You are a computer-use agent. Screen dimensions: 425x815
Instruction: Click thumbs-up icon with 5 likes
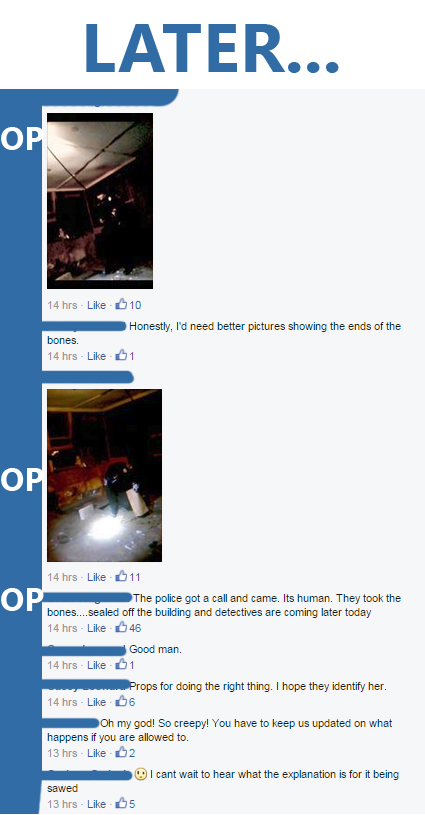pyautogui.click(x=121, y=803)
